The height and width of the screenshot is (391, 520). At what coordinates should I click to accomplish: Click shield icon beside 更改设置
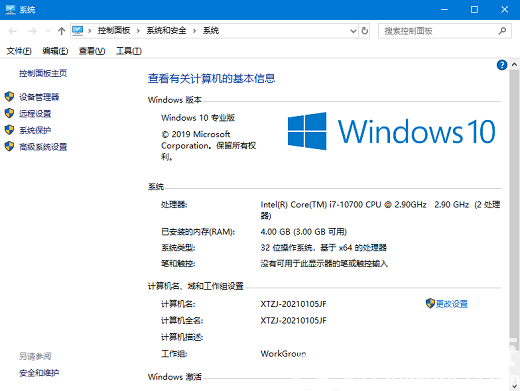coord(430,303)
